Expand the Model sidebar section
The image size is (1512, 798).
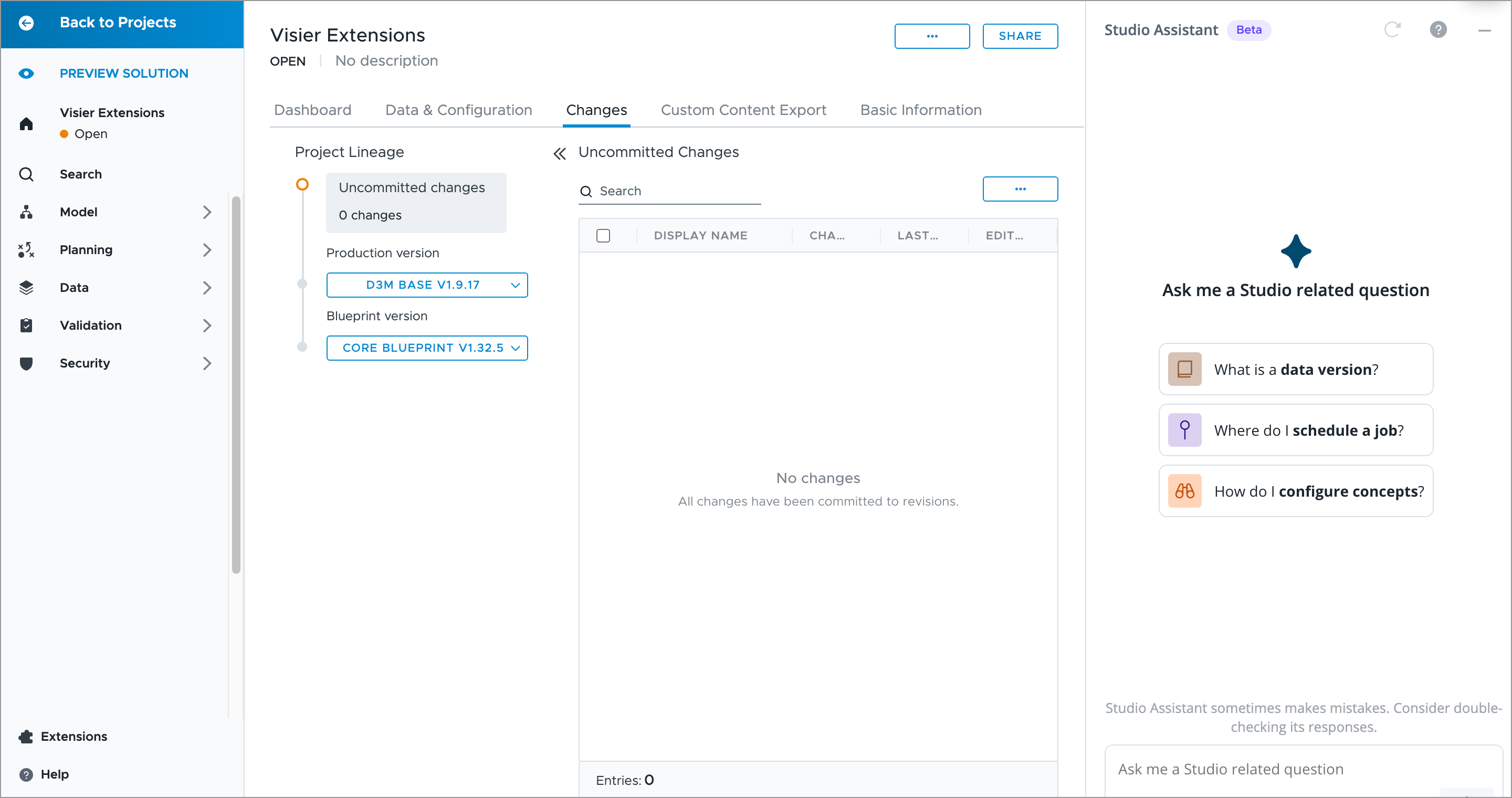click(207, 213)
